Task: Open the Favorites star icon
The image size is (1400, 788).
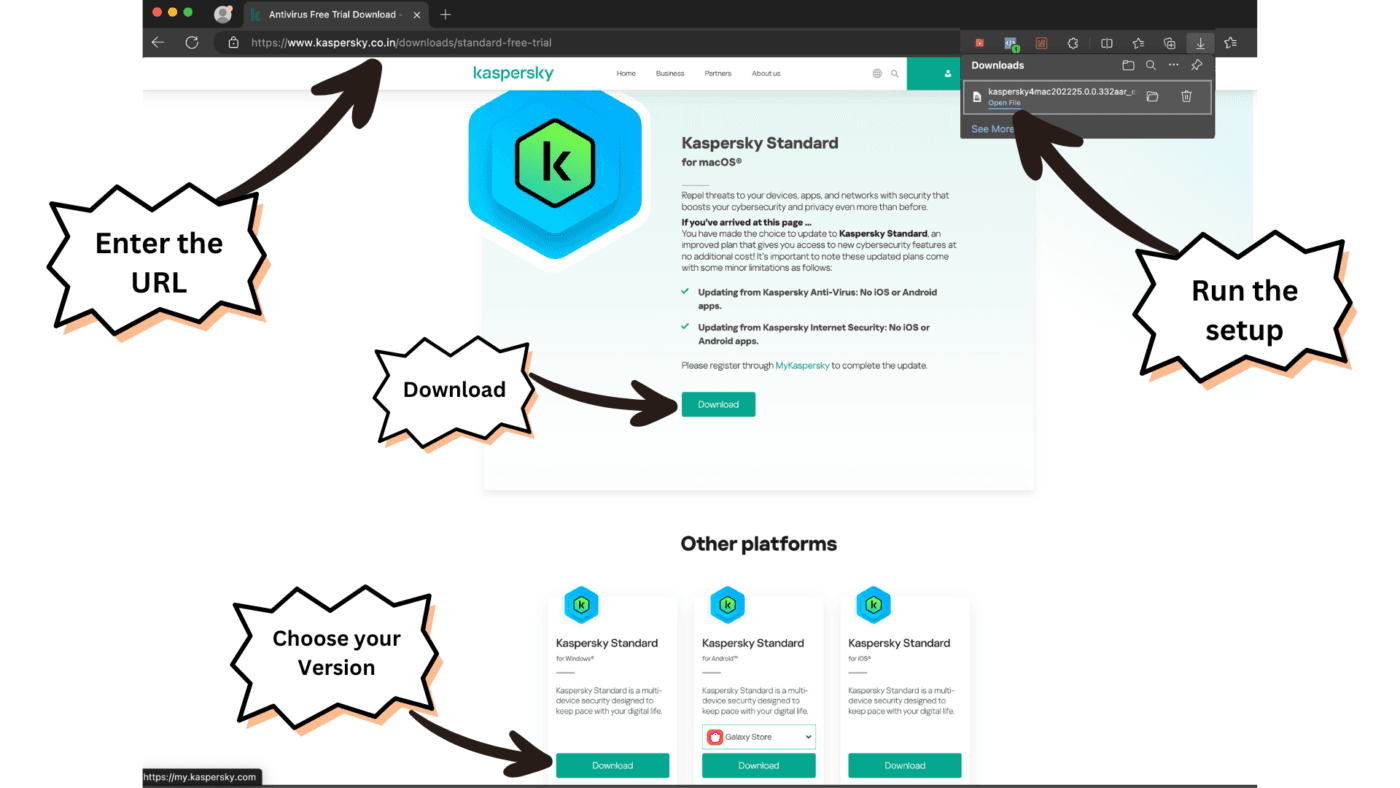Action: [x=1138, y=43]
